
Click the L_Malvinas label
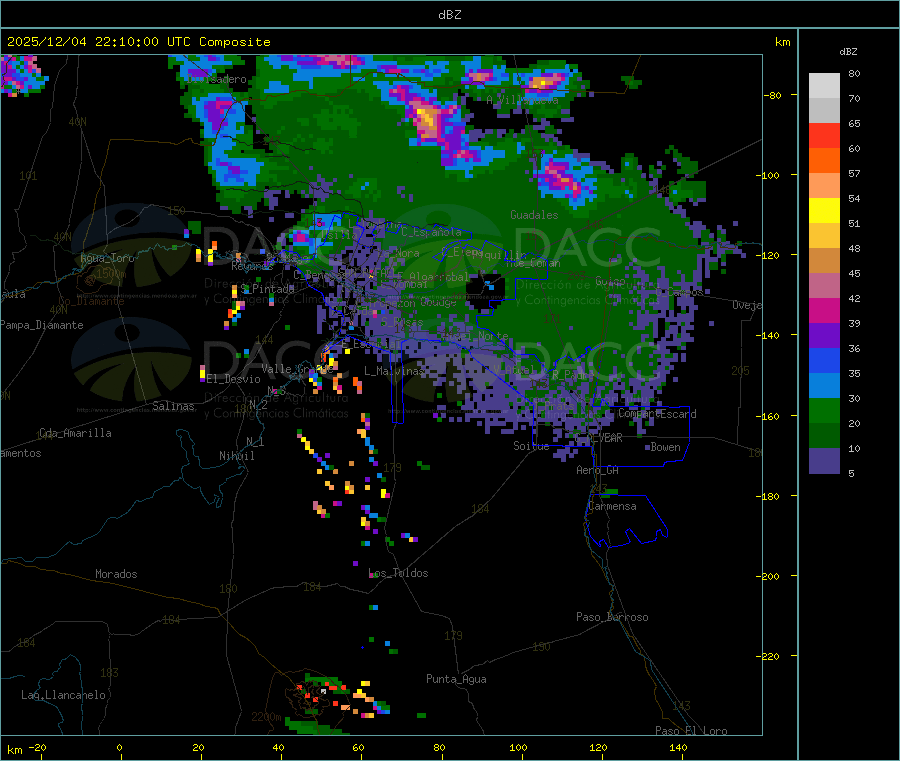(x=394, y=371)
